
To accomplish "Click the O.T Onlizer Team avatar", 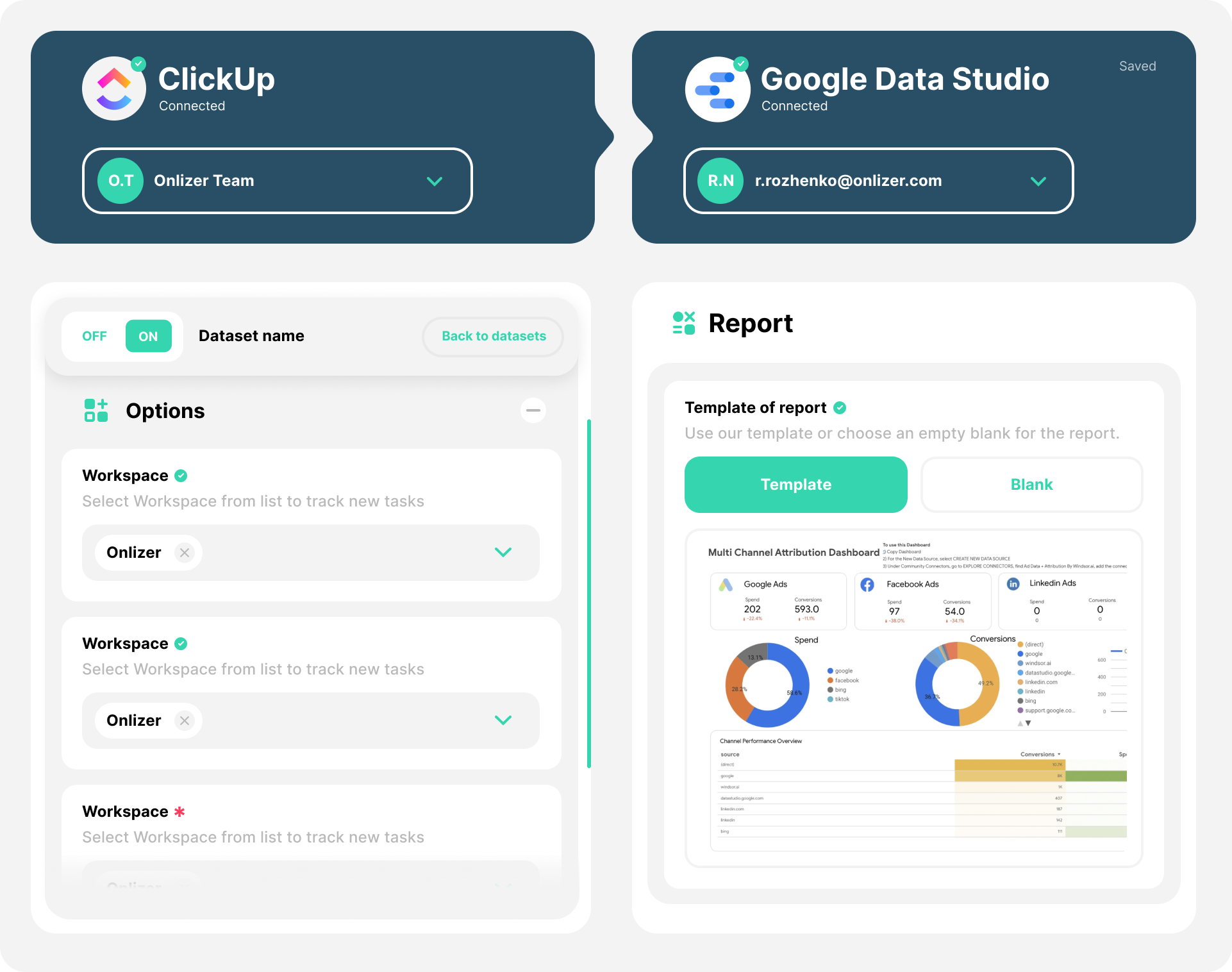I will tap(120, 181).
